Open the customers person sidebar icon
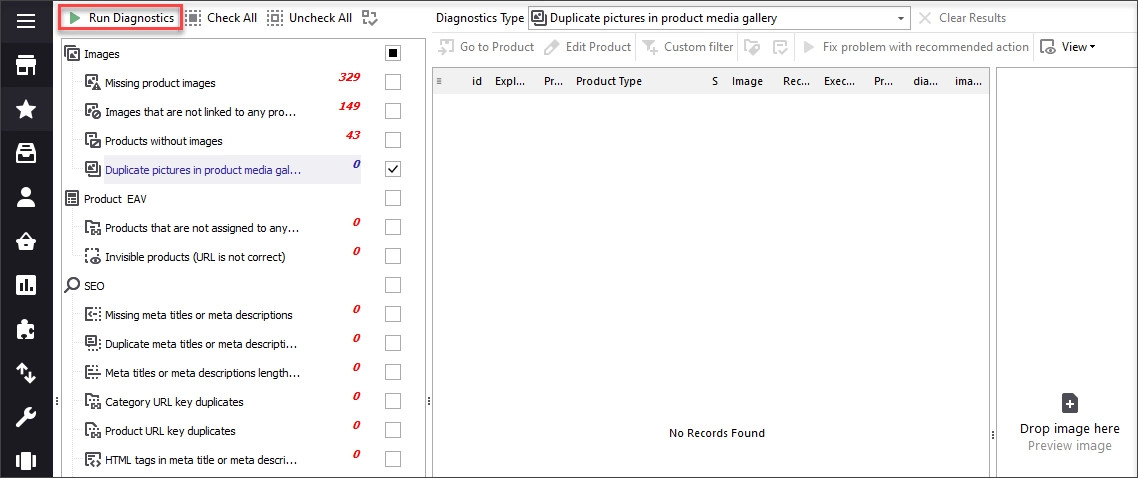Image resolution: width=1138 pixels, height=478 pixels. (26, 197)
